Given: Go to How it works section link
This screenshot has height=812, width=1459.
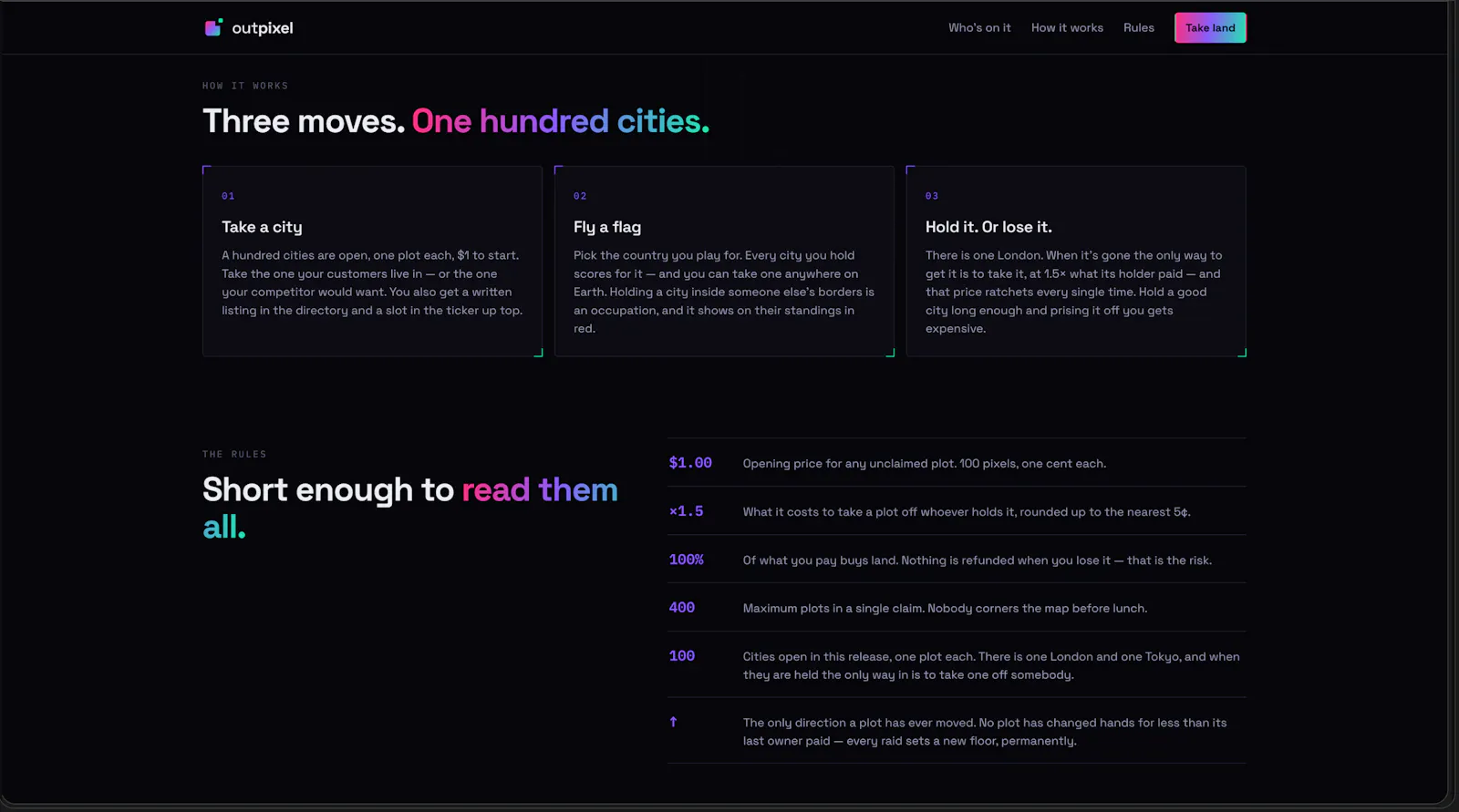Looking at the screenshot, I should pos(1067,27).
